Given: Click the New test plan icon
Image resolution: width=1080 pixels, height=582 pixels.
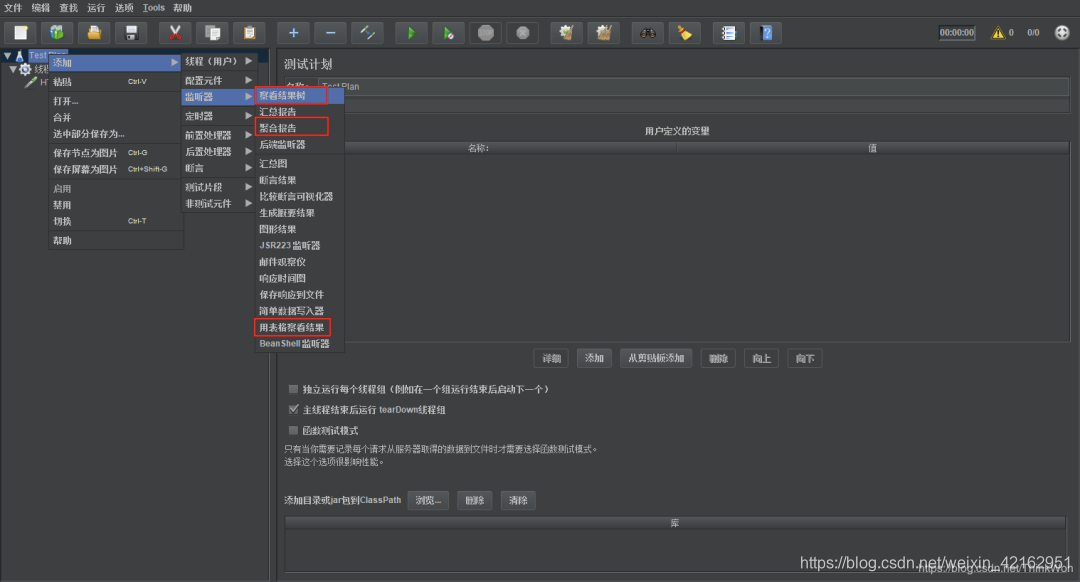Looking at the screenshot, I should point(21,32).
